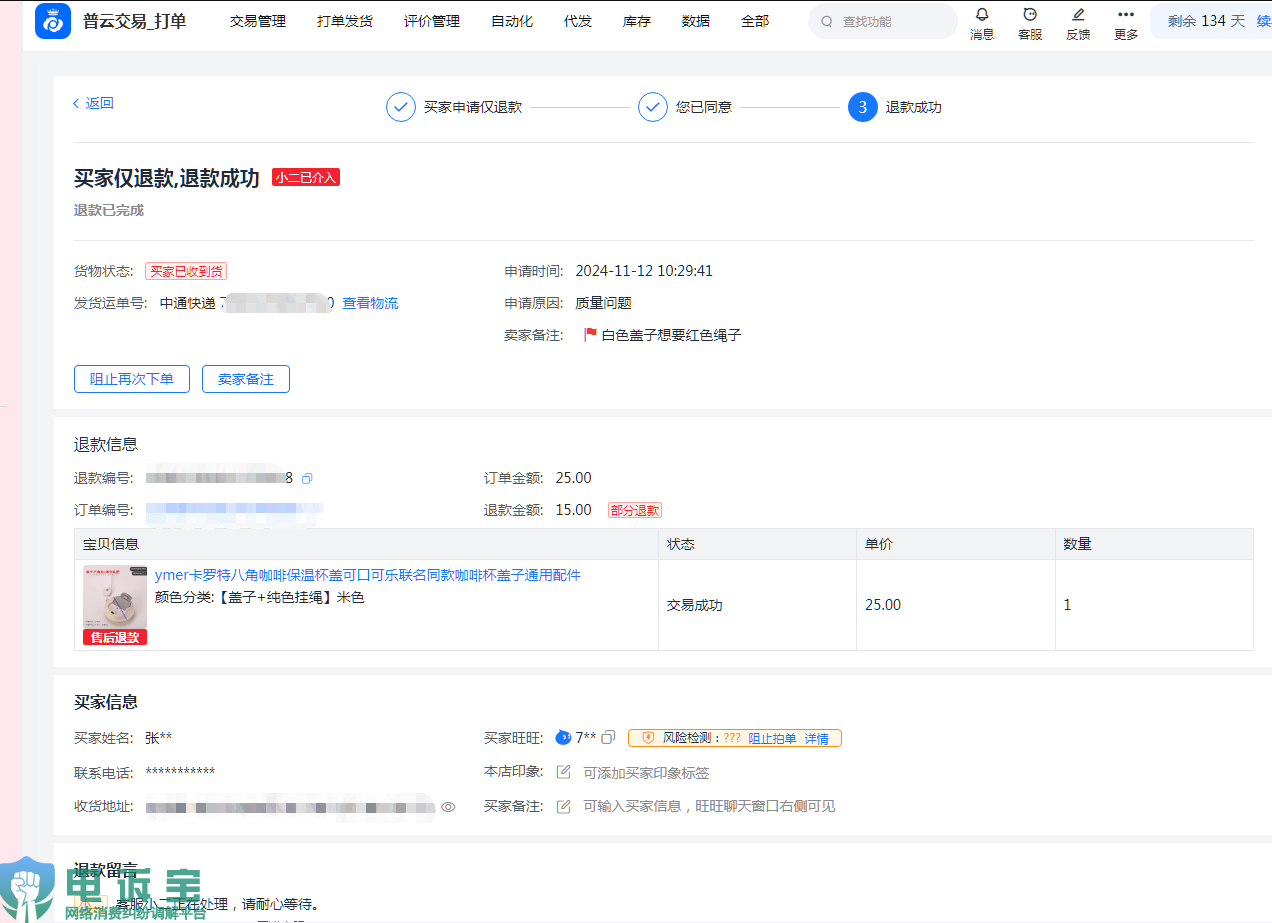This screenshot has height=923, width=1272.
Task: Click the edit icon beside 本店印象
Action: coord(564,772)
